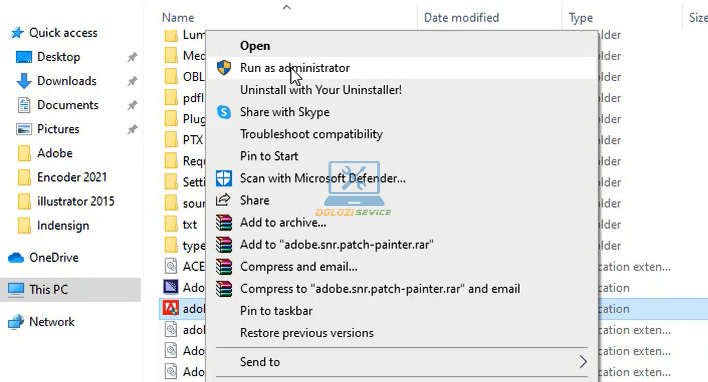
Task: Click the OneDrive cloud icon
Action: click(x=16, y=257)
